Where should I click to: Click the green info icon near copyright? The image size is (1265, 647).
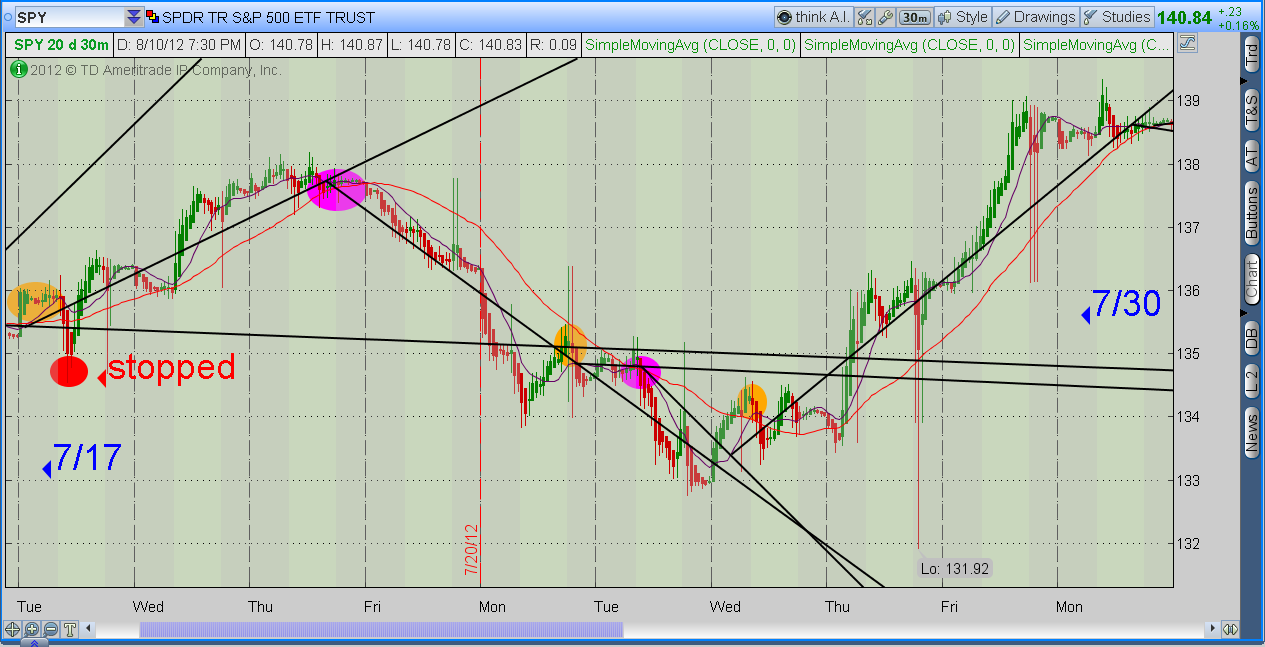click(x=17, y=70)
